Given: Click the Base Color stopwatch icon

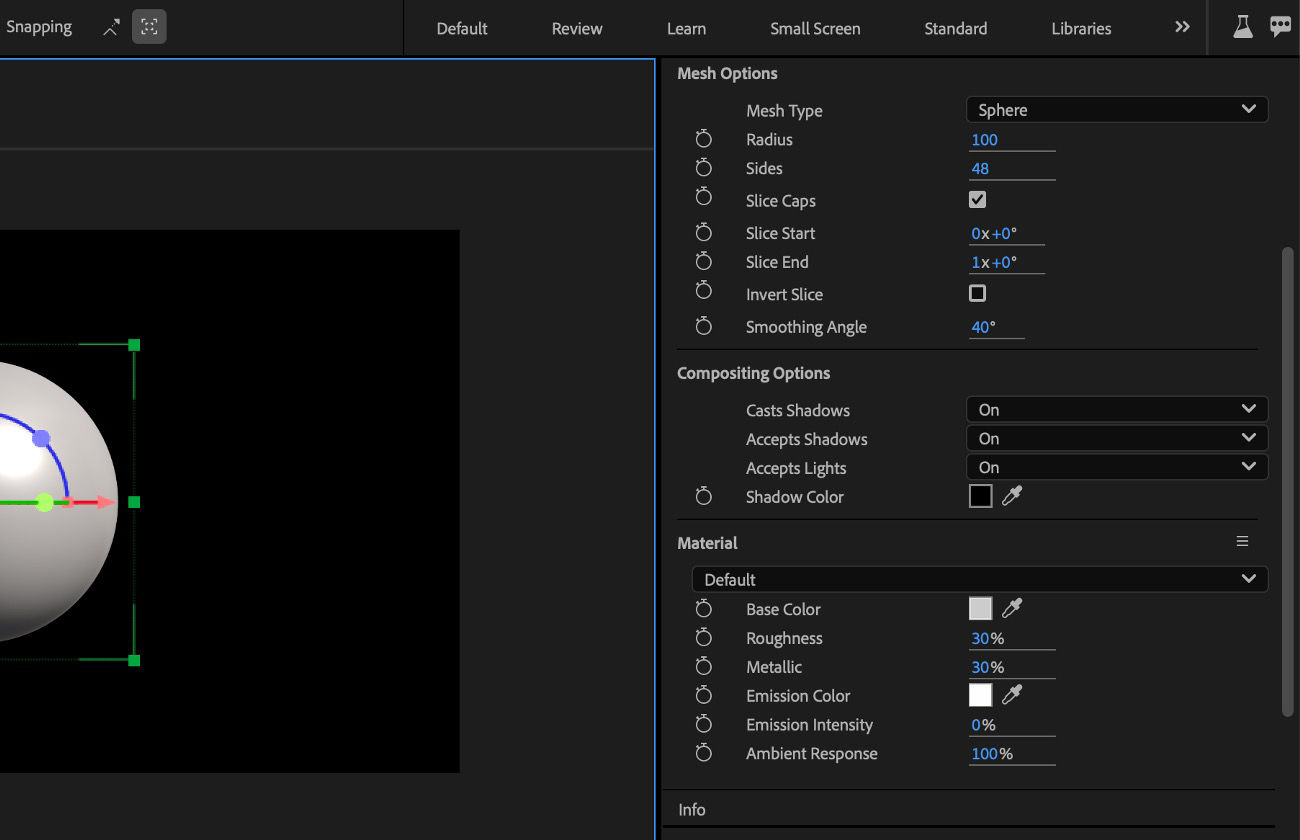Looking at the screenshot, I should [x=704, y=608].
